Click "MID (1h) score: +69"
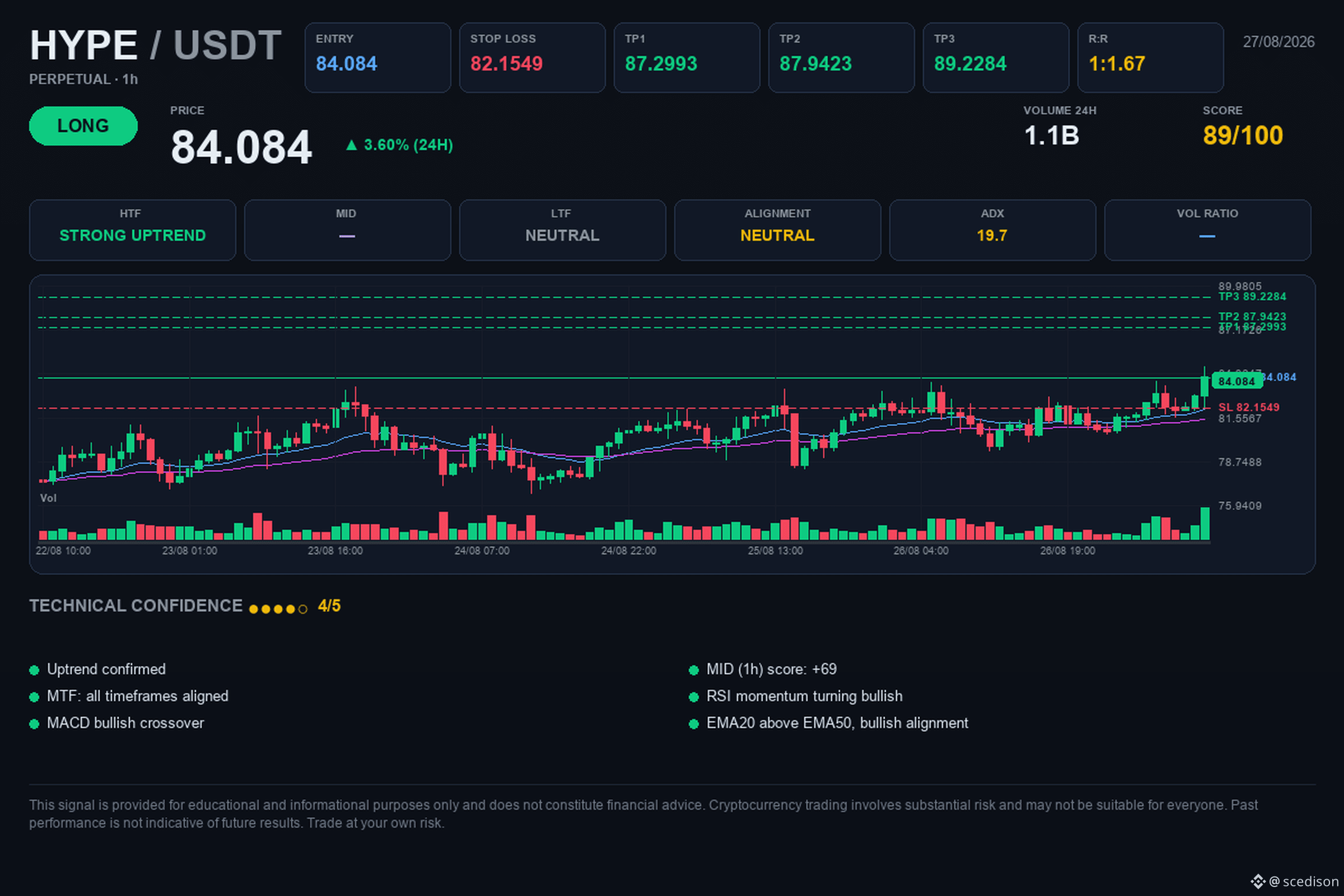Screen dimensions: 1344x896 (772, 669)
